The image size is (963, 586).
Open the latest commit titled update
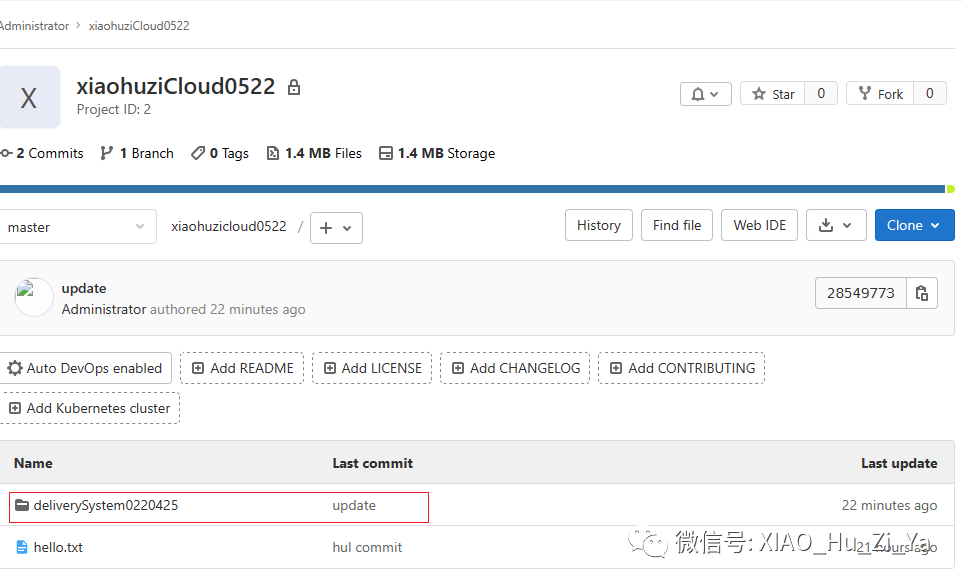[84, 289]
